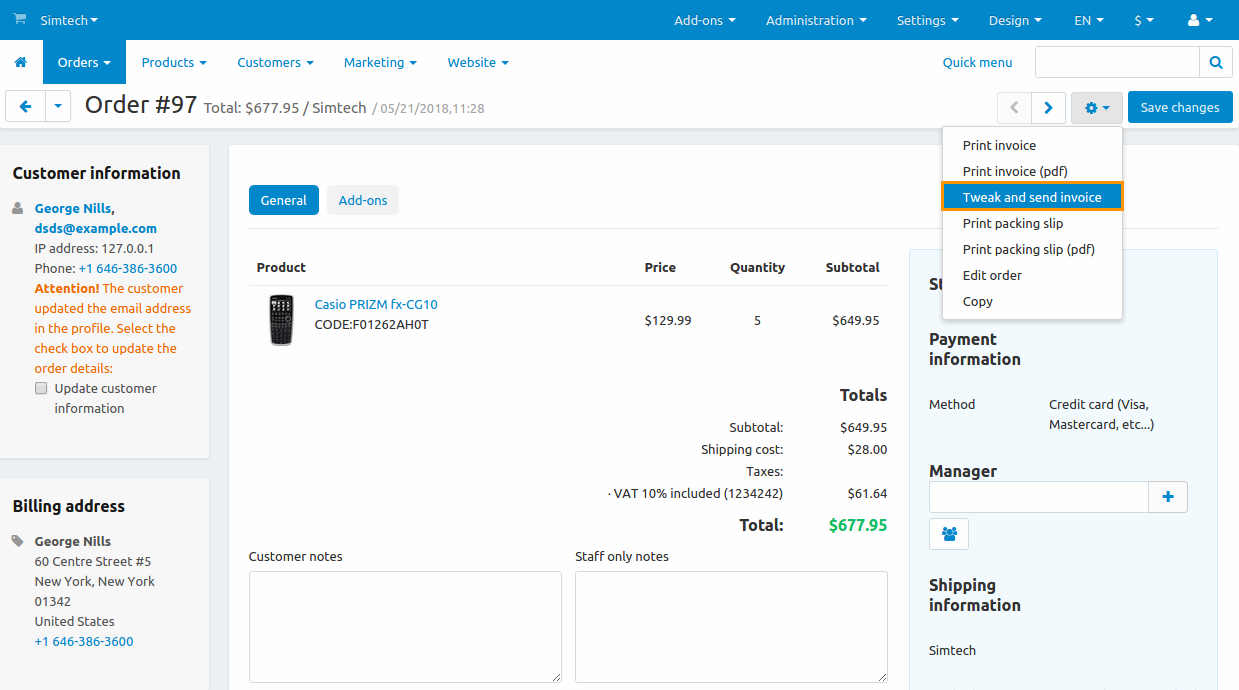Expand the Settings dropdown
This screenshot has height=690, width=1239.
pos(927,20)
